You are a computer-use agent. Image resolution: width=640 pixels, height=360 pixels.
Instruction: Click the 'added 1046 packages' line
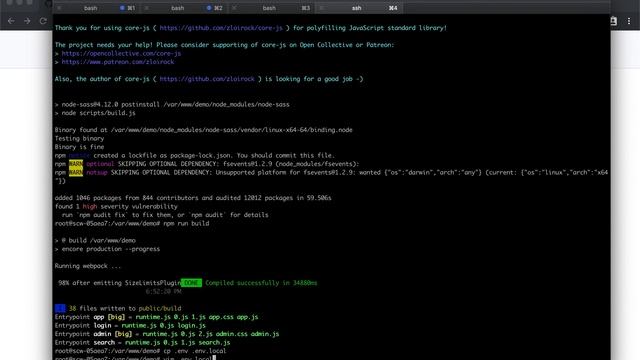coord(193,198)
